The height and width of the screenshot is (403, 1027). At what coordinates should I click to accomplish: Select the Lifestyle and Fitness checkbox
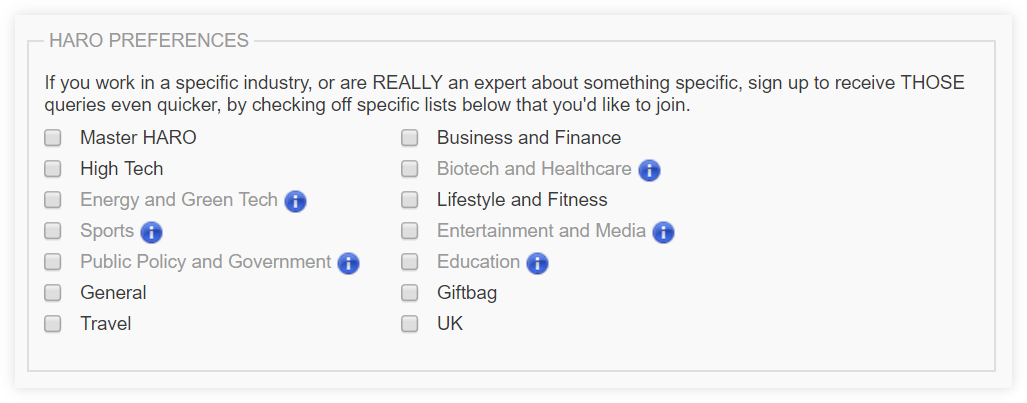pos(409,199)
